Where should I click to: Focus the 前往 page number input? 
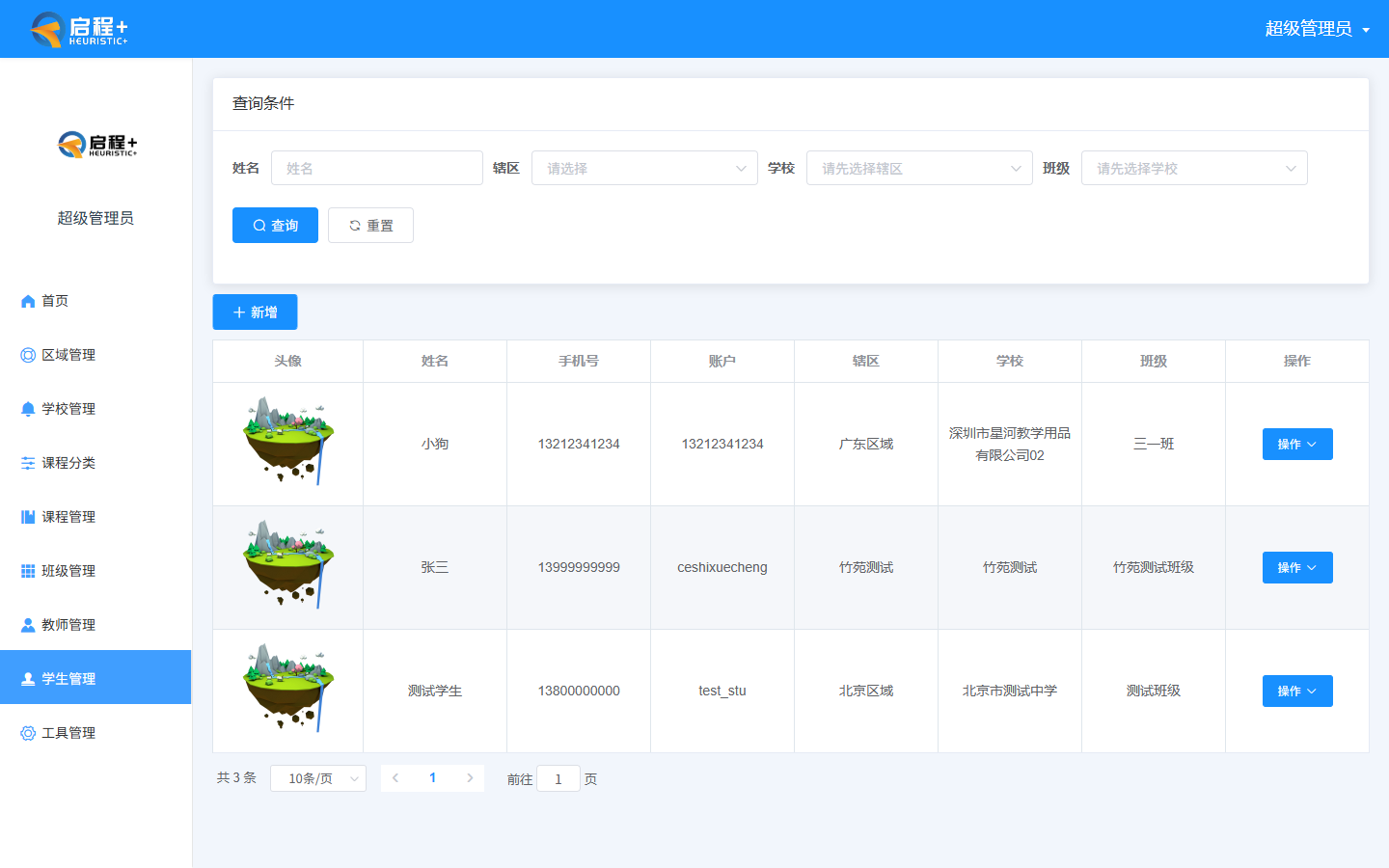coord(558,778)
